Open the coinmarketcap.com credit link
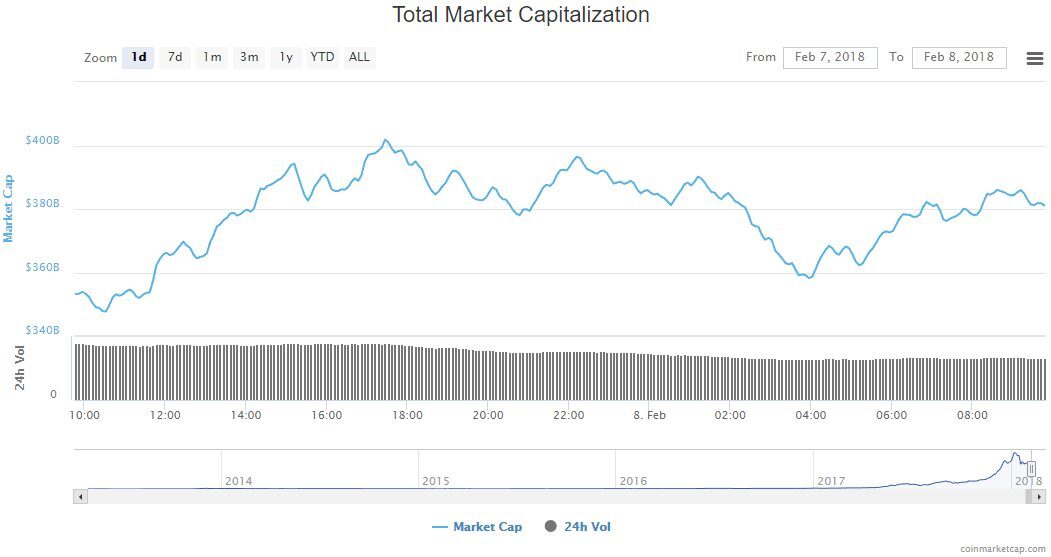Viewport: 1051px width, 557px height. [x=1002, y=549]
